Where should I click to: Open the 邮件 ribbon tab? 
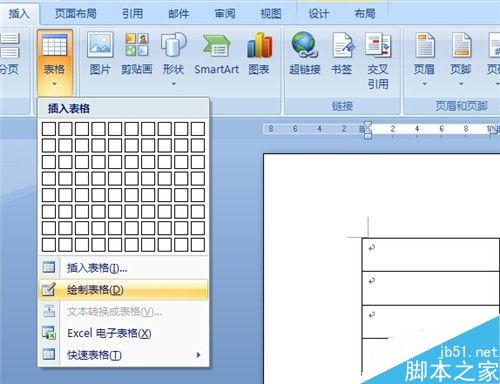pyautogui.click(x=179, y=14)
